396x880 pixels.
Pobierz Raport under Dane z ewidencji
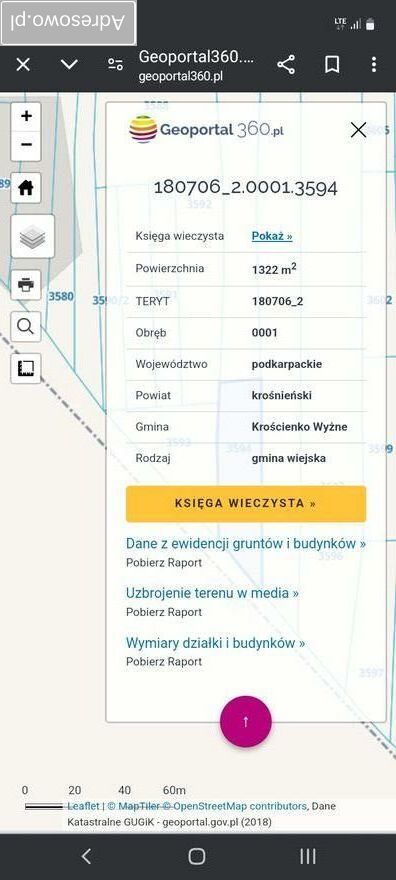[164, 563]
